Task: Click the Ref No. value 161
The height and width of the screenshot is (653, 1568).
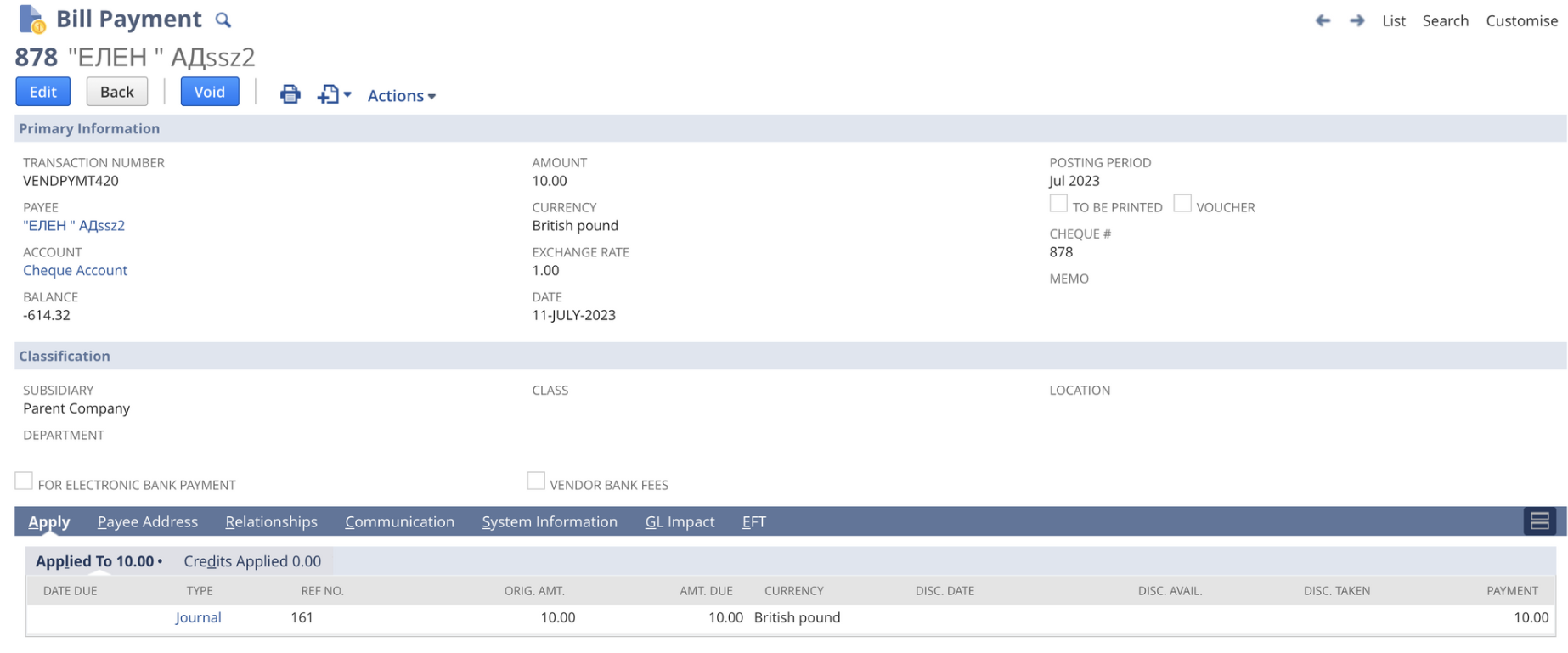Action: pos(302,617)
